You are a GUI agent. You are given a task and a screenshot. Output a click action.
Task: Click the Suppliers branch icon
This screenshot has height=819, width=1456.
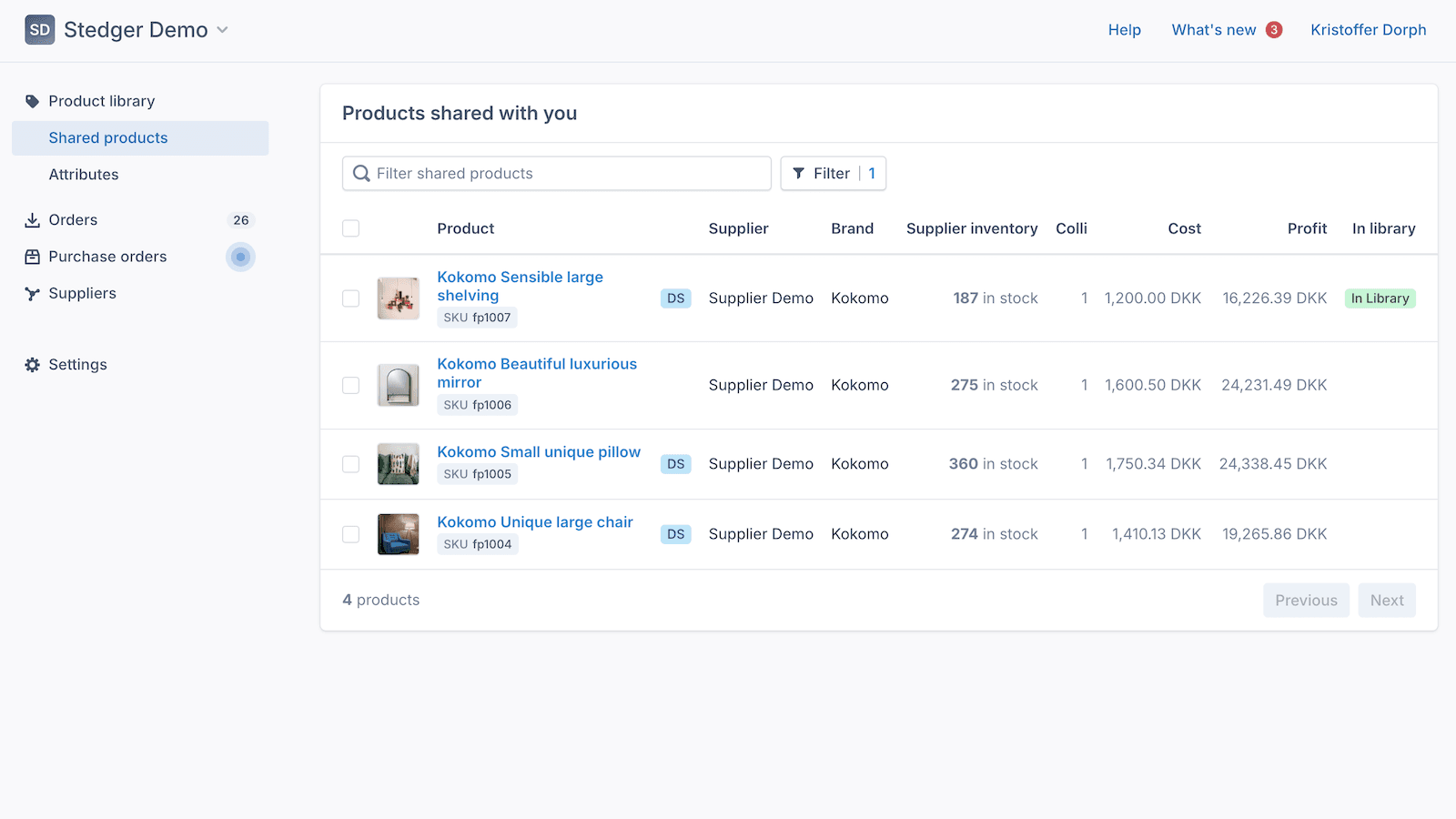pyautogui.click(x=33, y=293)
